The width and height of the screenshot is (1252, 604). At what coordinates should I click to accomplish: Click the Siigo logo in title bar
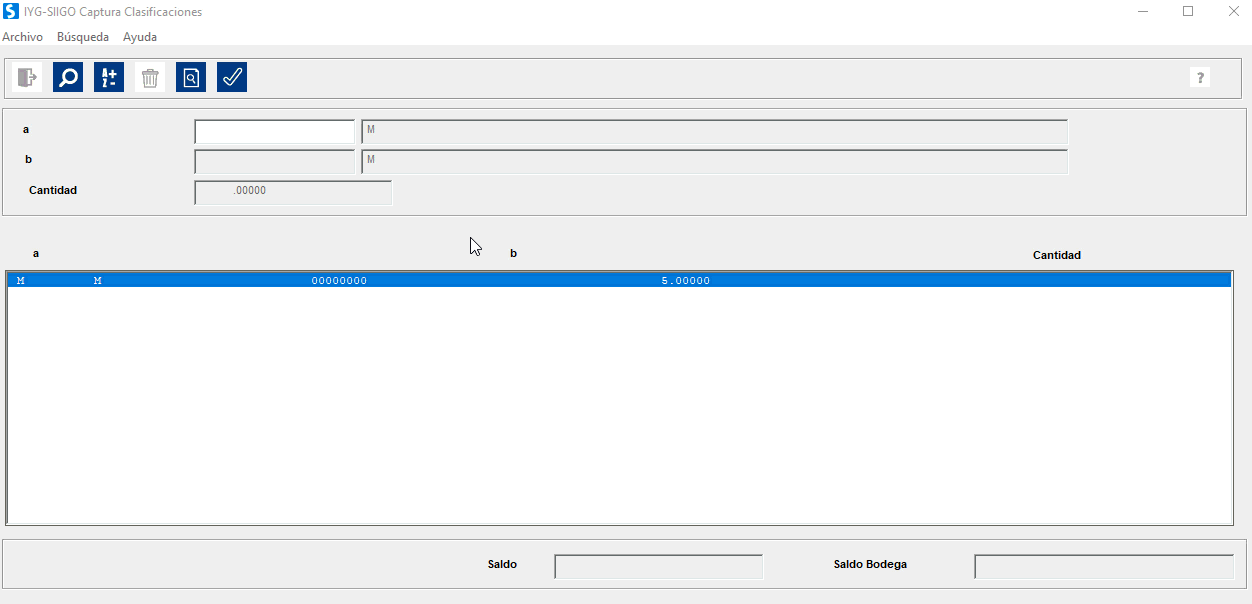pos(11,12)
